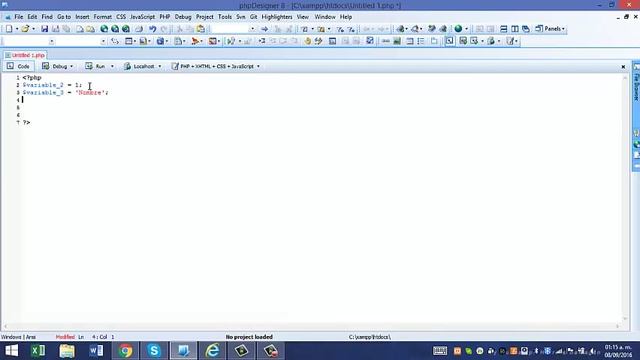Viewport: 640px width, 360px height.
Task: Open Google Chrome from the taskbar
Action: tap(126, 351)
